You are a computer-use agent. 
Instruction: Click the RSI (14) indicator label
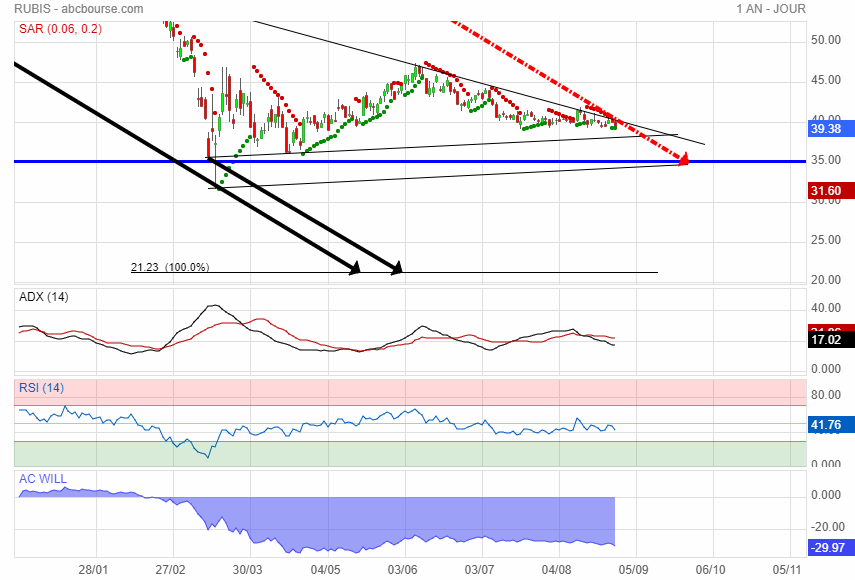pyautogui.click(x=41, y=388)
